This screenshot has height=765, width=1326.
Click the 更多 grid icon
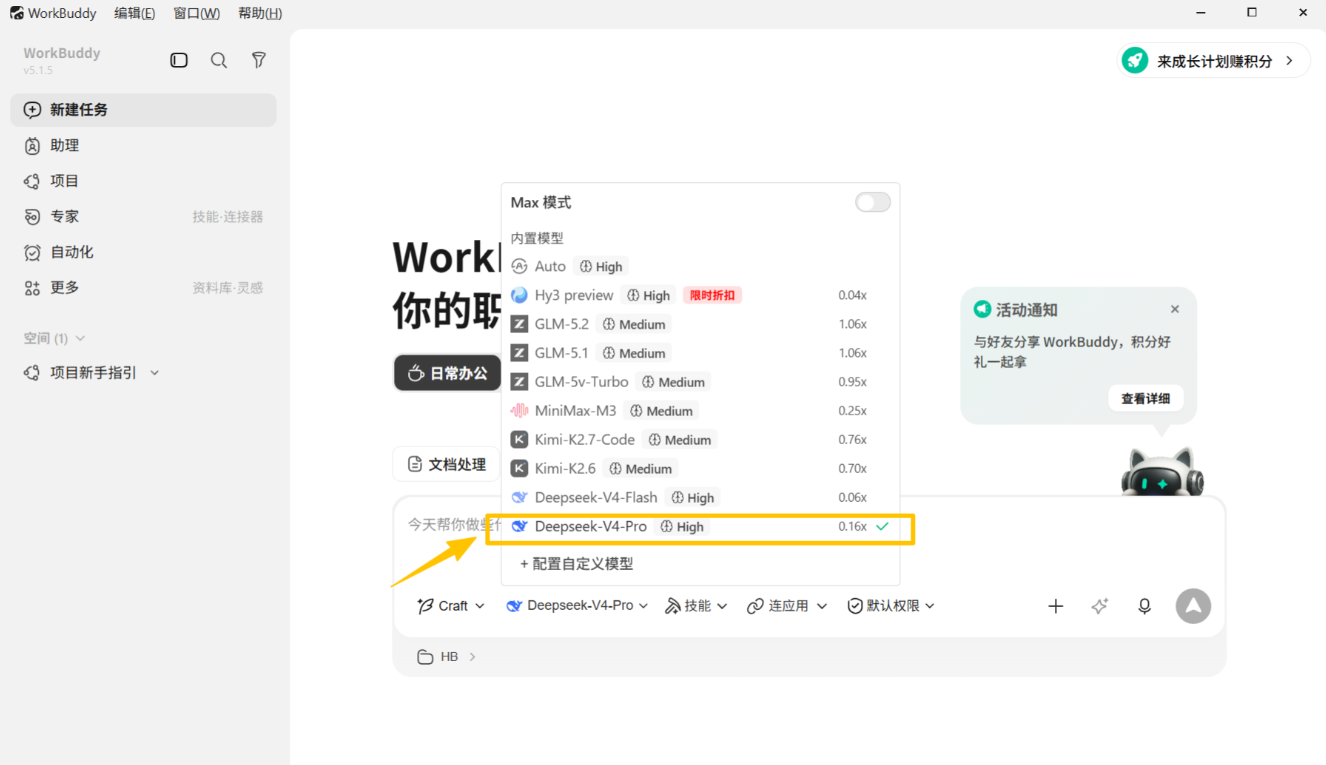[x=33, y=288]
